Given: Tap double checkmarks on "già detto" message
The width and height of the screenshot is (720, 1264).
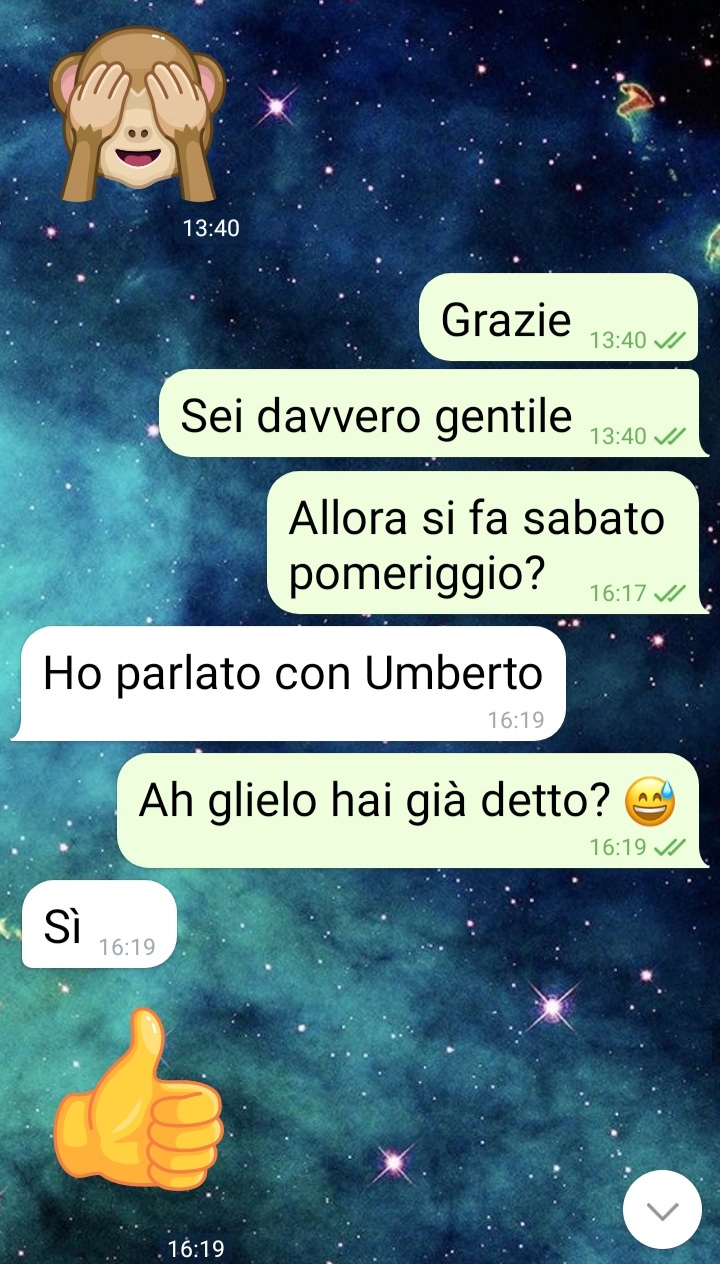Looking at the screenshot, I should [x=669, y=848].
